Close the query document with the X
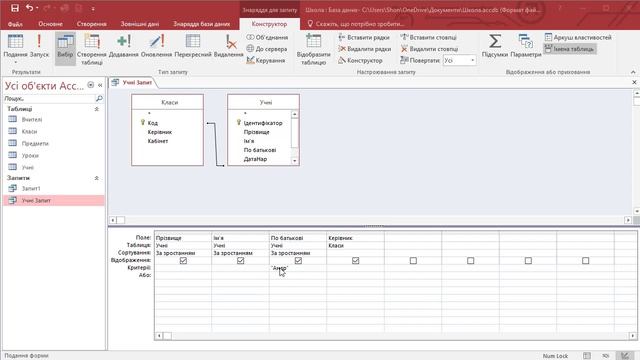 (634, 82)
